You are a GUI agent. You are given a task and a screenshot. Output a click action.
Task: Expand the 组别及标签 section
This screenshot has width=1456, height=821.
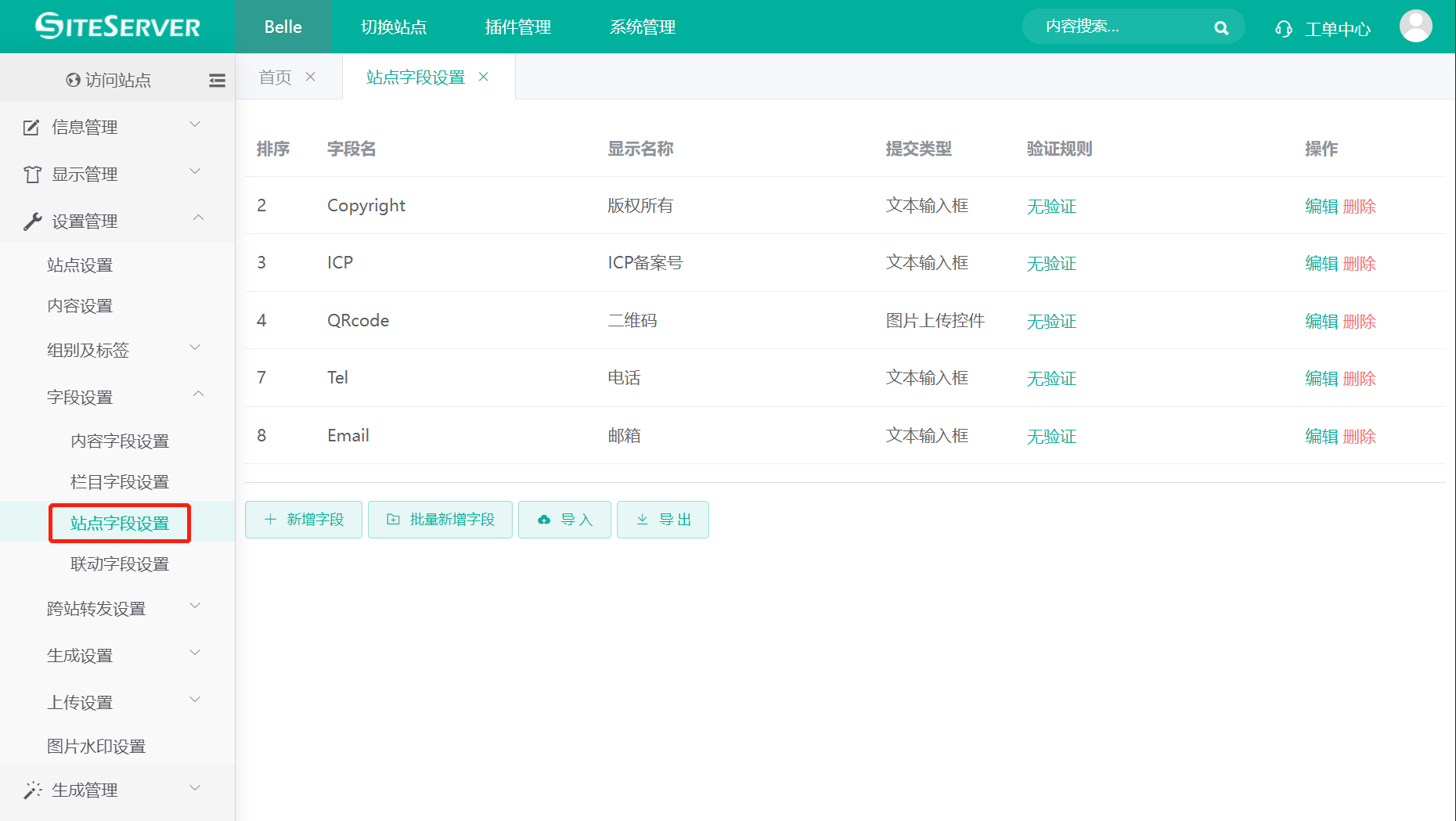point(195,348)
